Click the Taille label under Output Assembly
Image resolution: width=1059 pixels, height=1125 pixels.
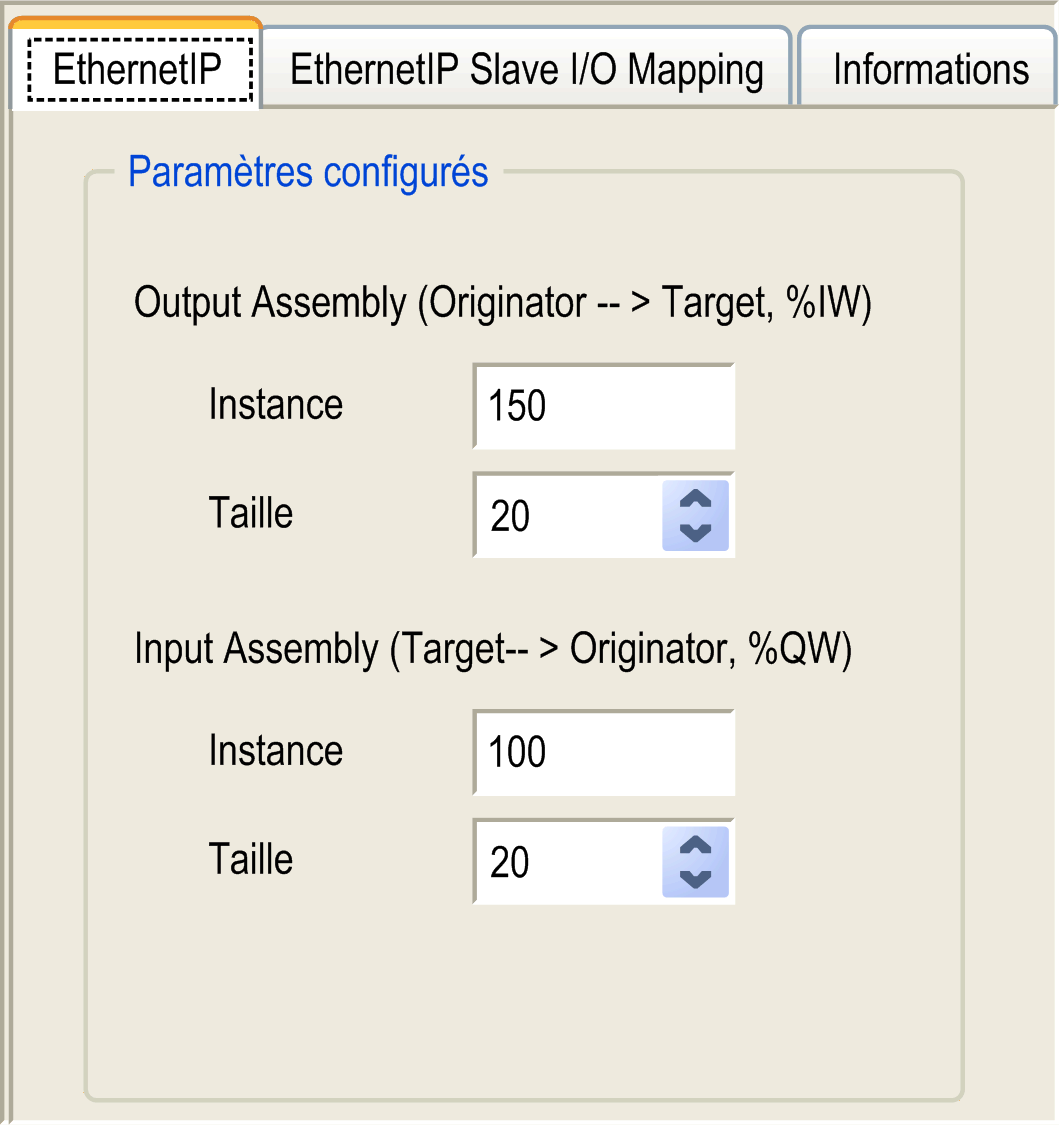click(x=250, y=514)
